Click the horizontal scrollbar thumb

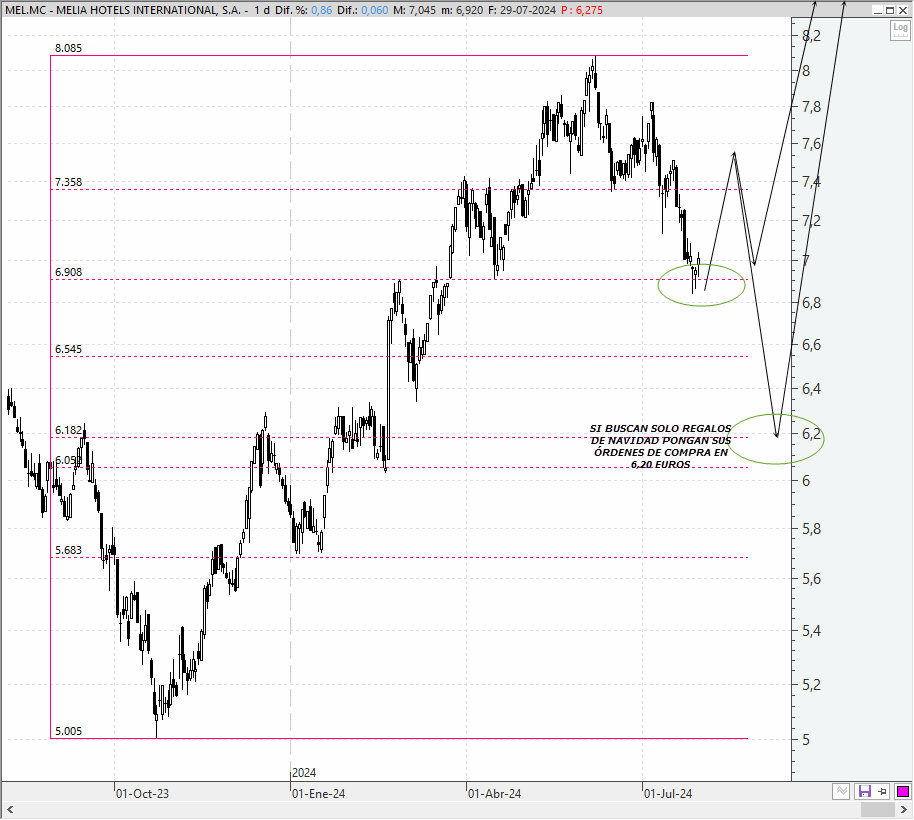point(878,810)
